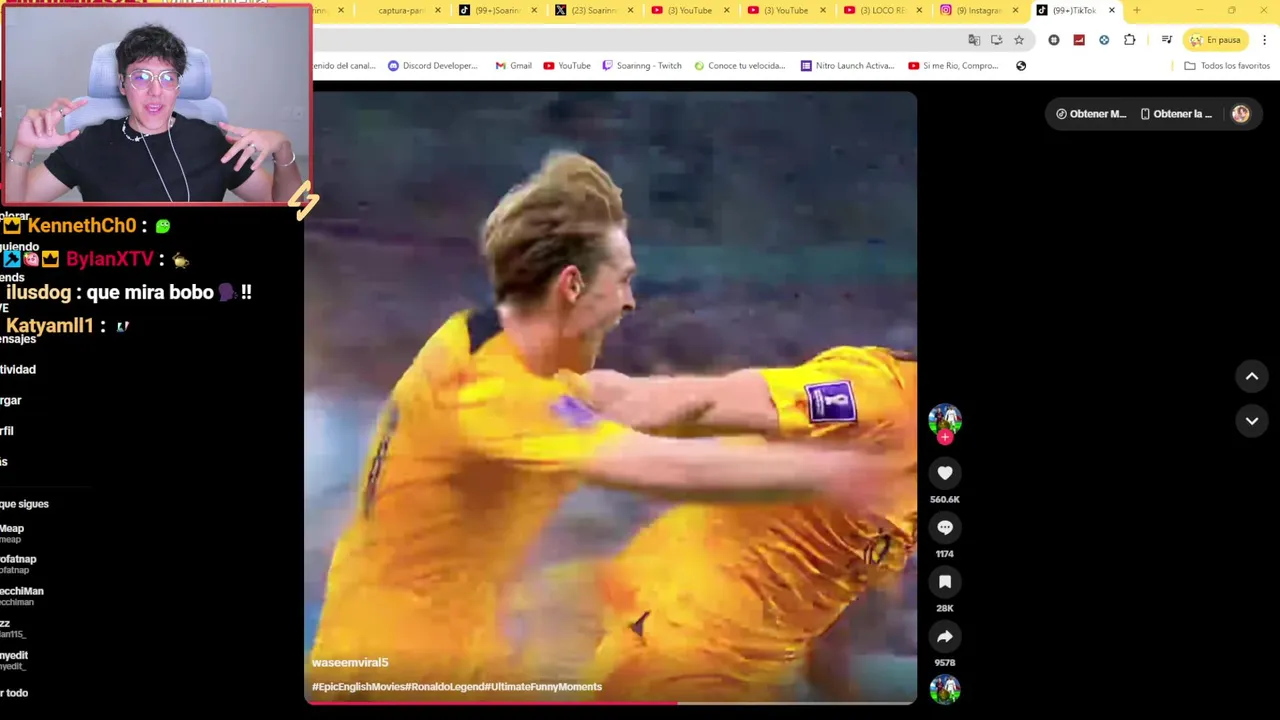Click the KennethCh0 chat username
The image size is (1280, 720).
(81, 226)
